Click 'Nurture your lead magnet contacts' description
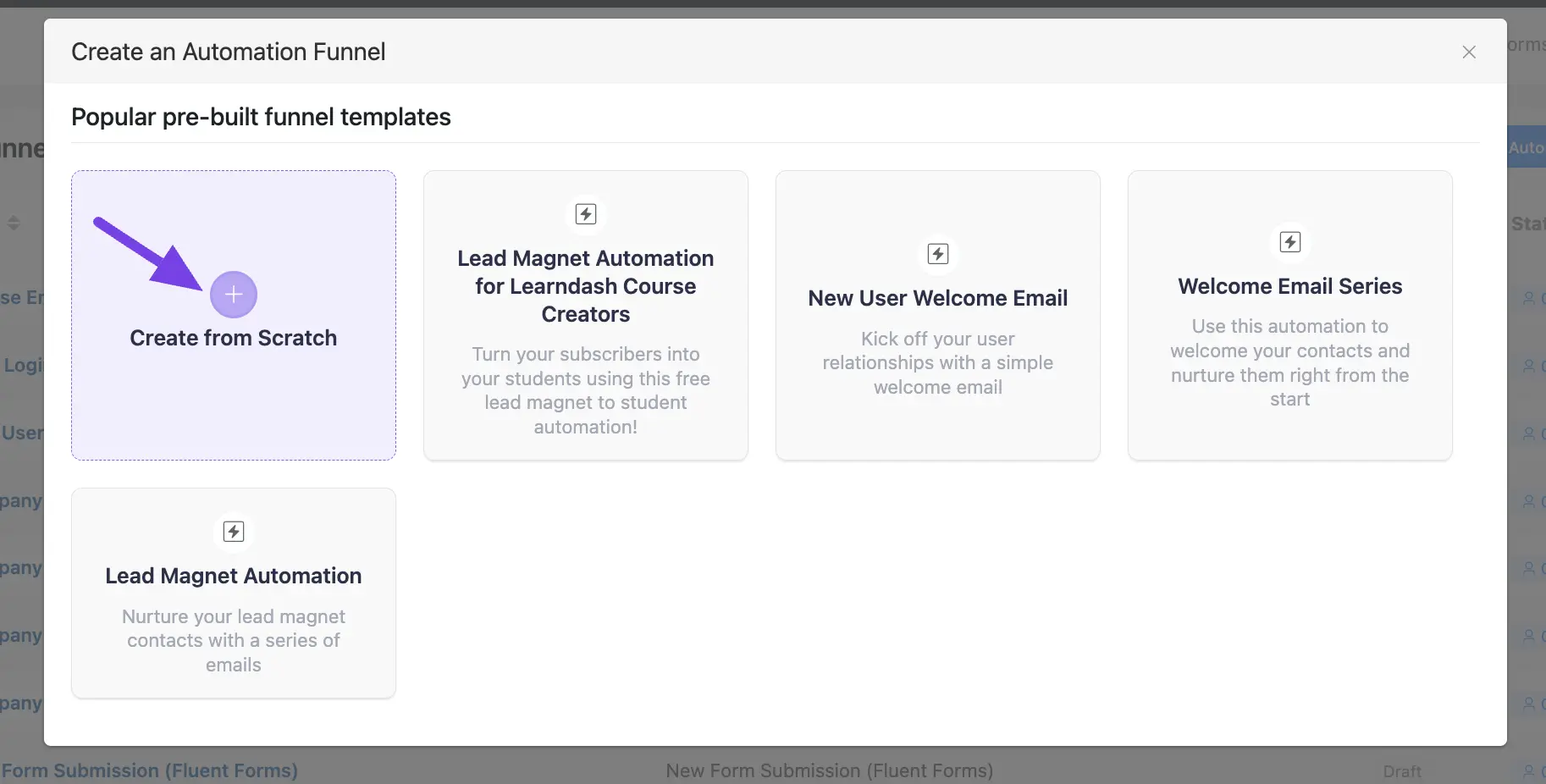The image size is (1546, 784). coord(234,641)
